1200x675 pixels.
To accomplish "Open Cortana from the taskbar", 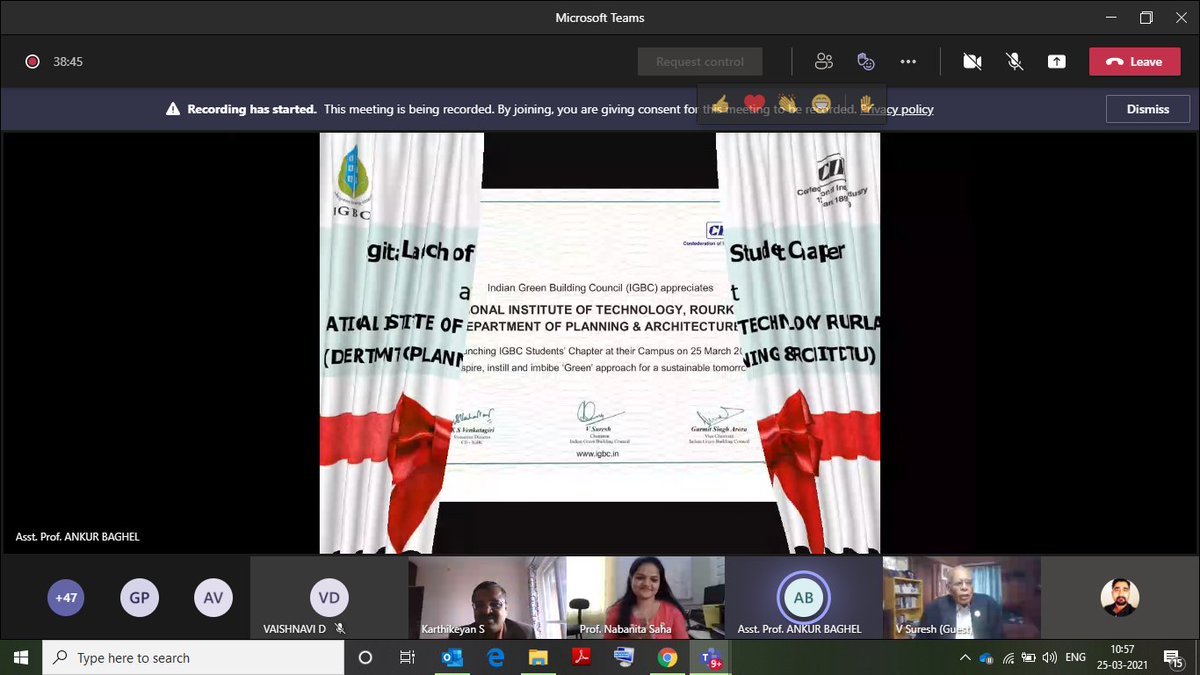I will click(365, 658).
